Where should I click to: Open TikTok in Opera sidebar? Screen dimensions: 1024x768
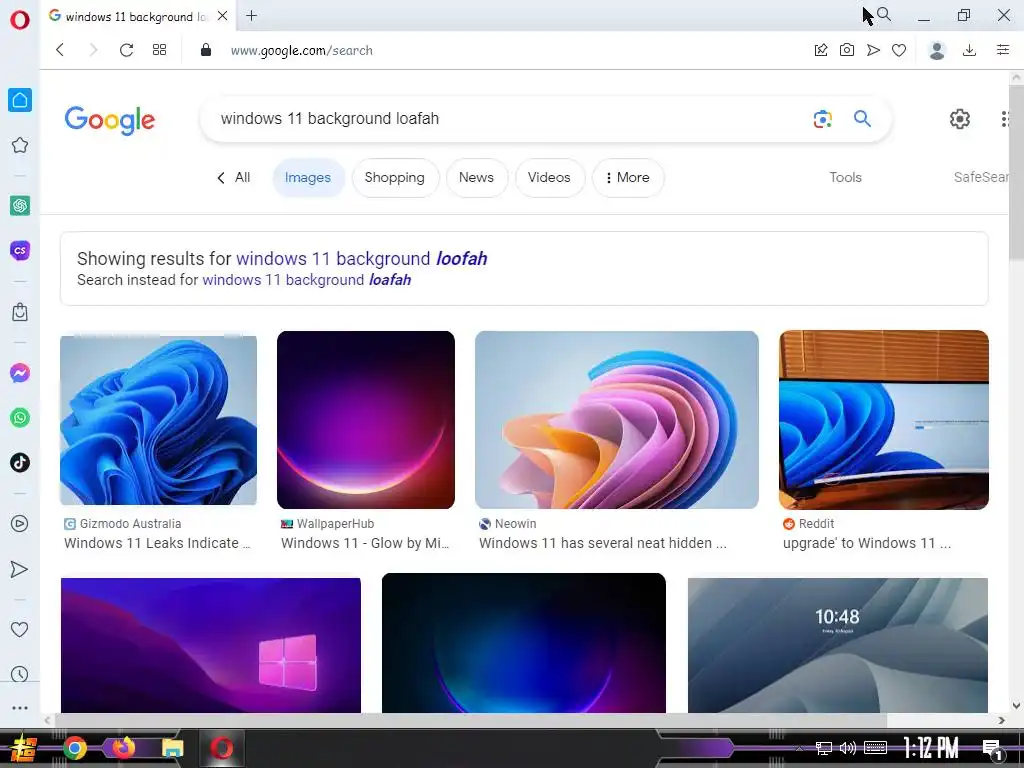pyautogui.click(x=20, y=462)
